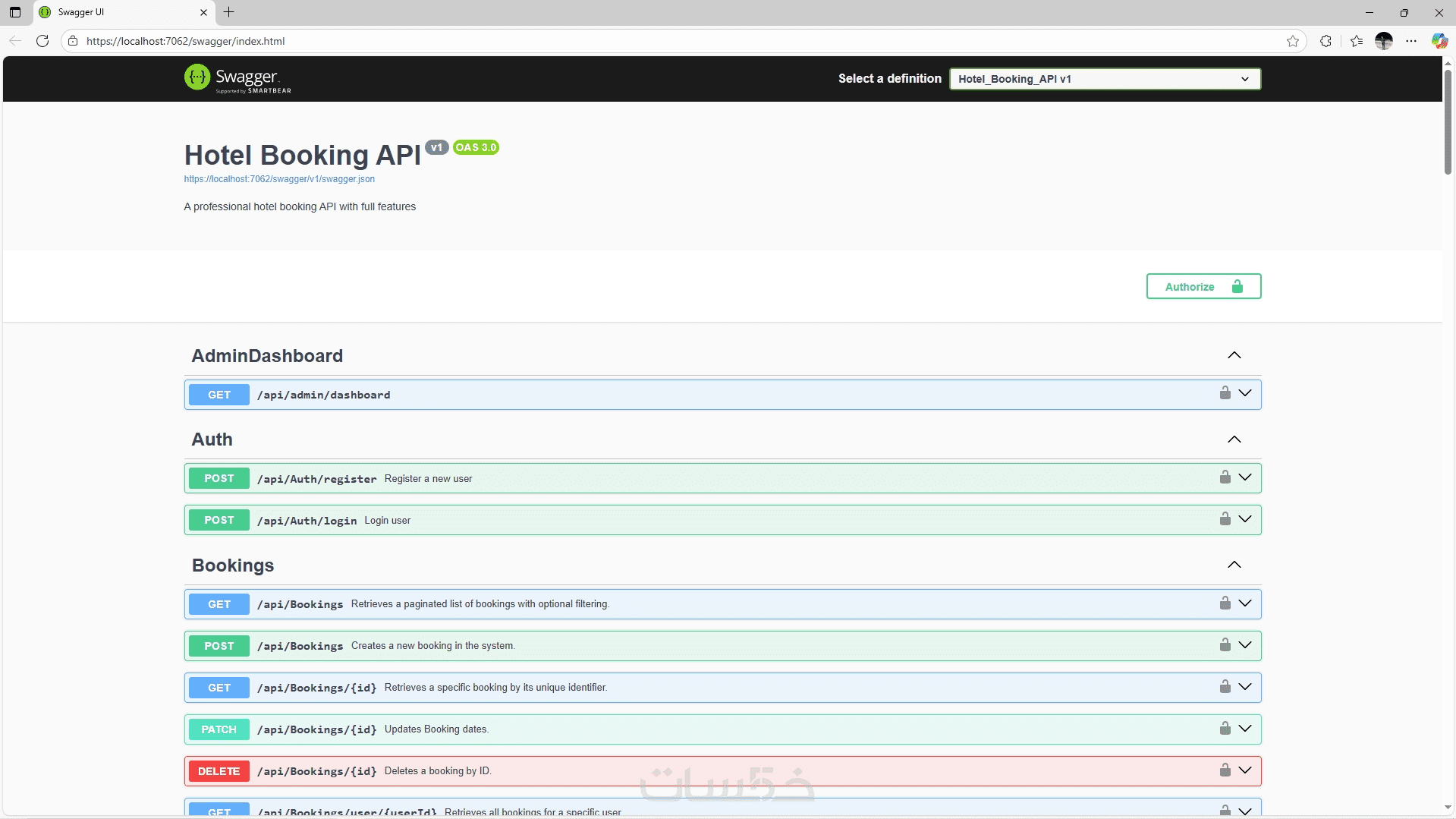Click 'Retrieves a specific booking by its unique identifier.'

[495, 688]
